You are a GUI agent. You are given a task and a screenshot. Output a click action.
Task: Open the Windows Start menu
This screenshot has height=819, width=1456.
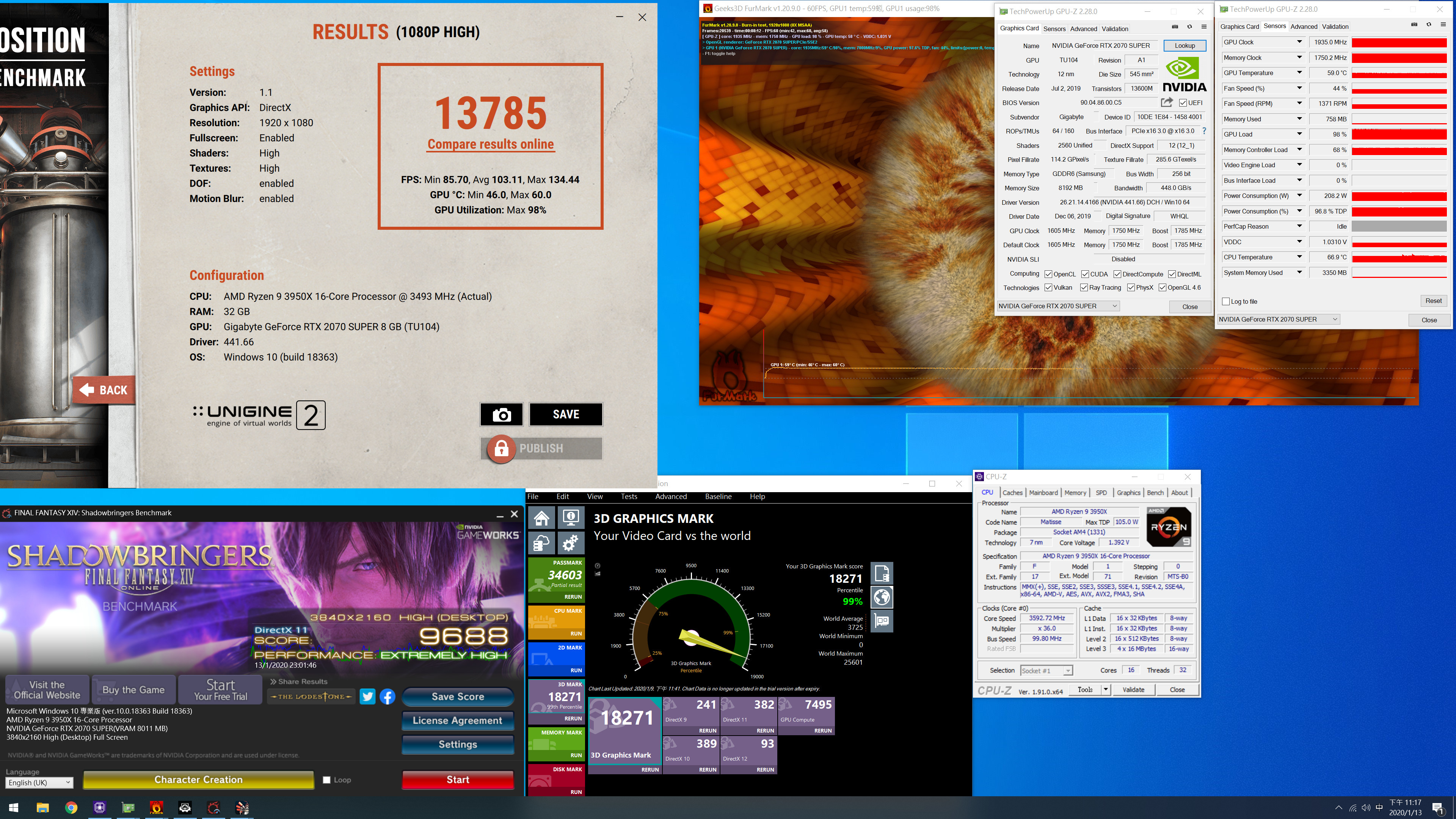click(14, 808)
